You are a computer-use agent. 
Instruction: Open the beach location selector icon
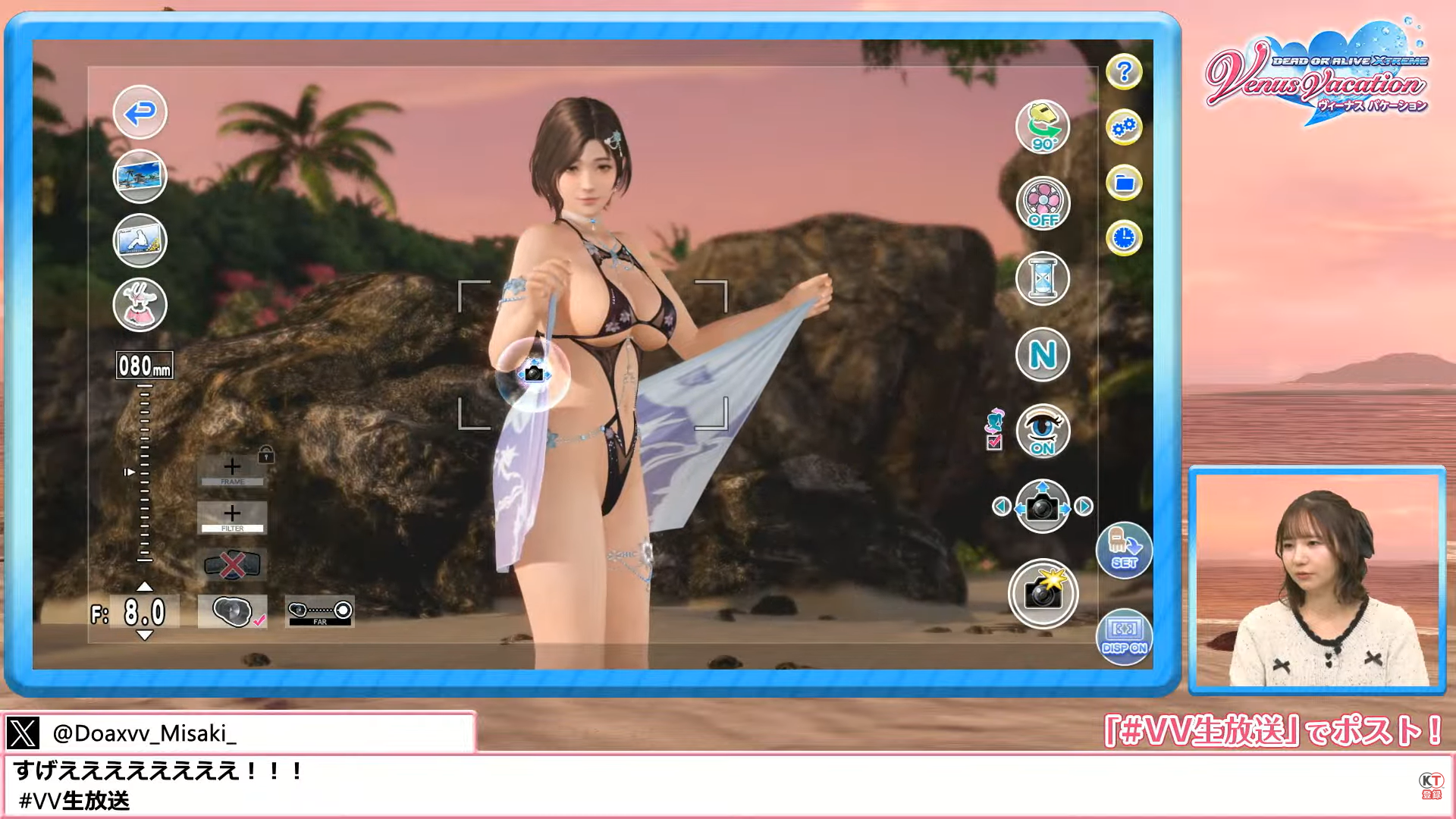(140, 177)
